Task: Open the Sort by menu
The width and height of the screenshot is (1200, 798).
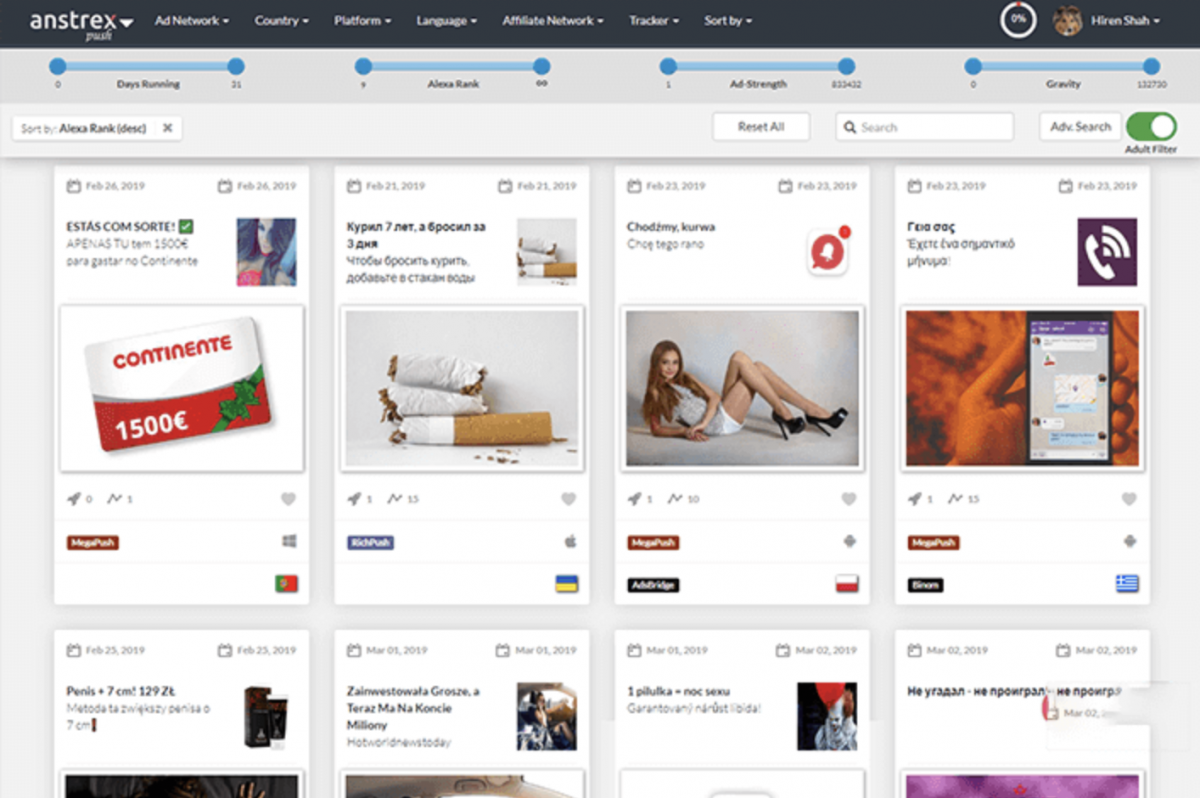Action: pos(727,20)
